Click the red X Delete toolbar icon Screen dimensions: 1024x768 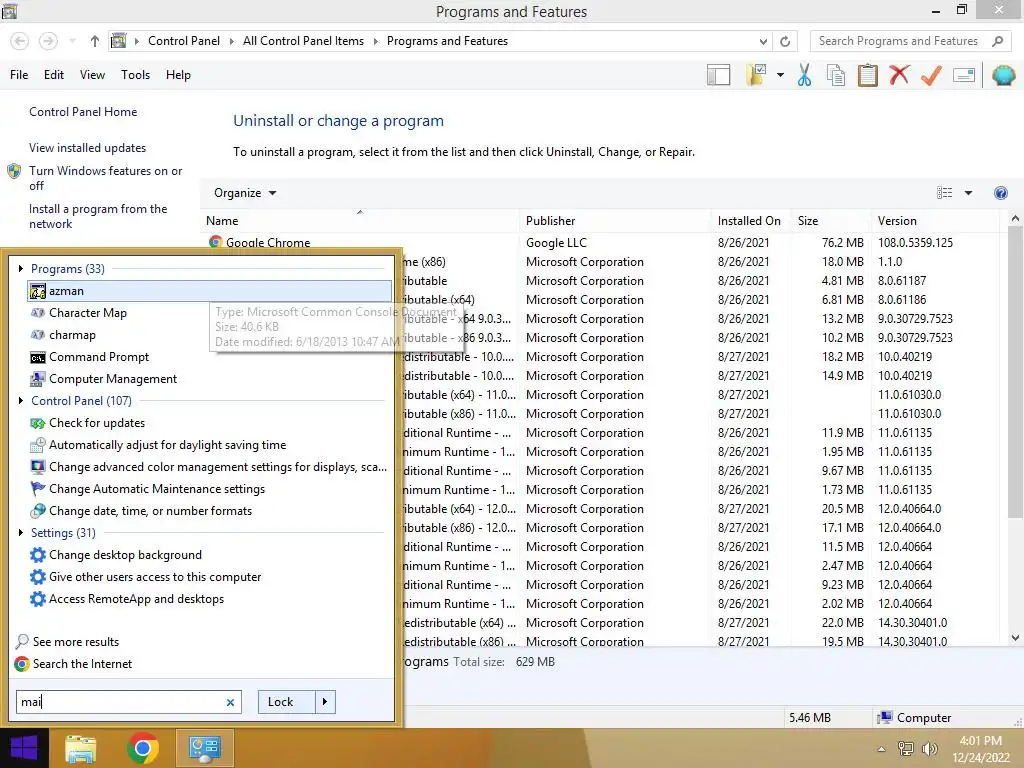point(899,75)
